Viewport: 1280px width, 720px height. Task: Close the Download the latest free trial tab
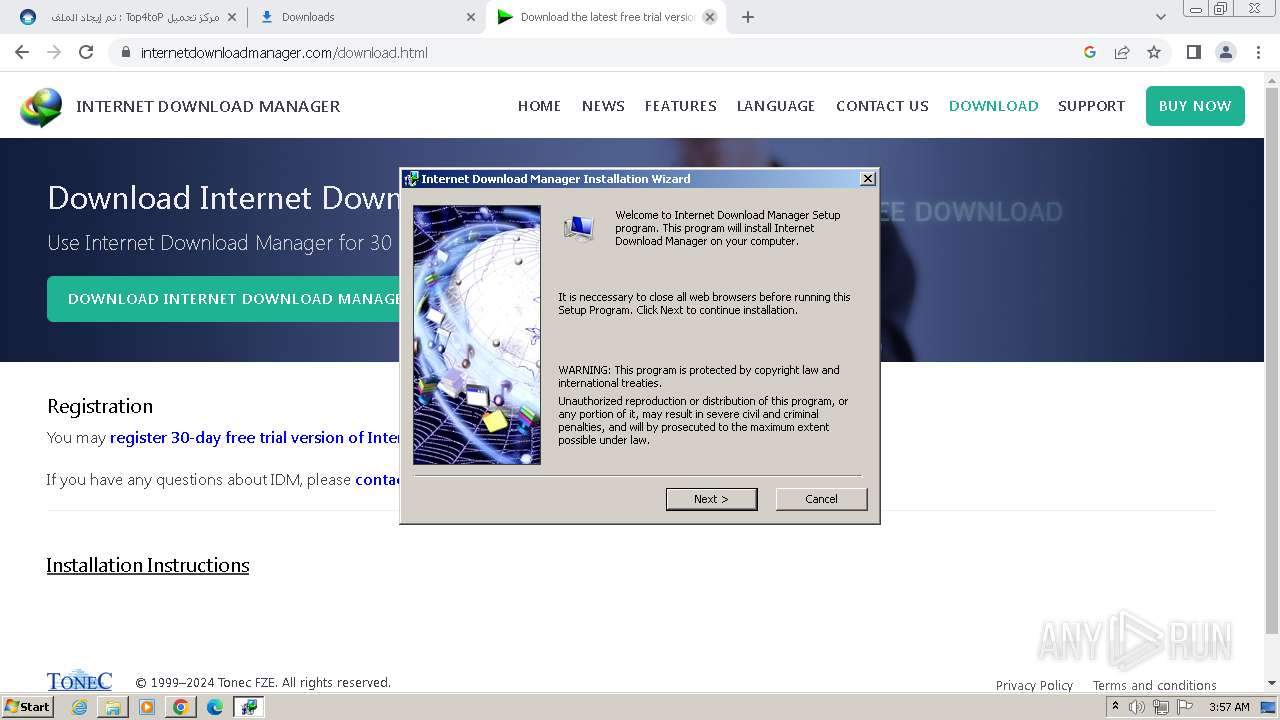[x=710, y=17]
